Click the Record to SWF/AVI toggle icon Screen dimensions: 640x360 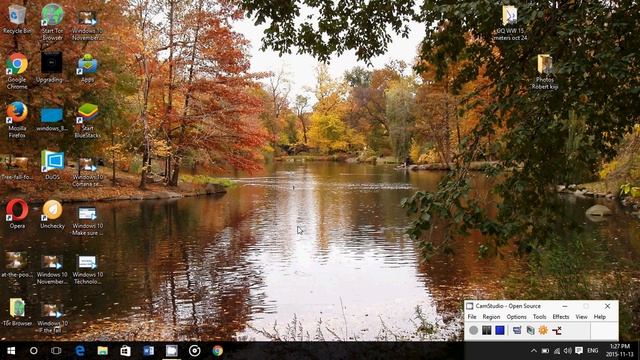pos(530,330)
